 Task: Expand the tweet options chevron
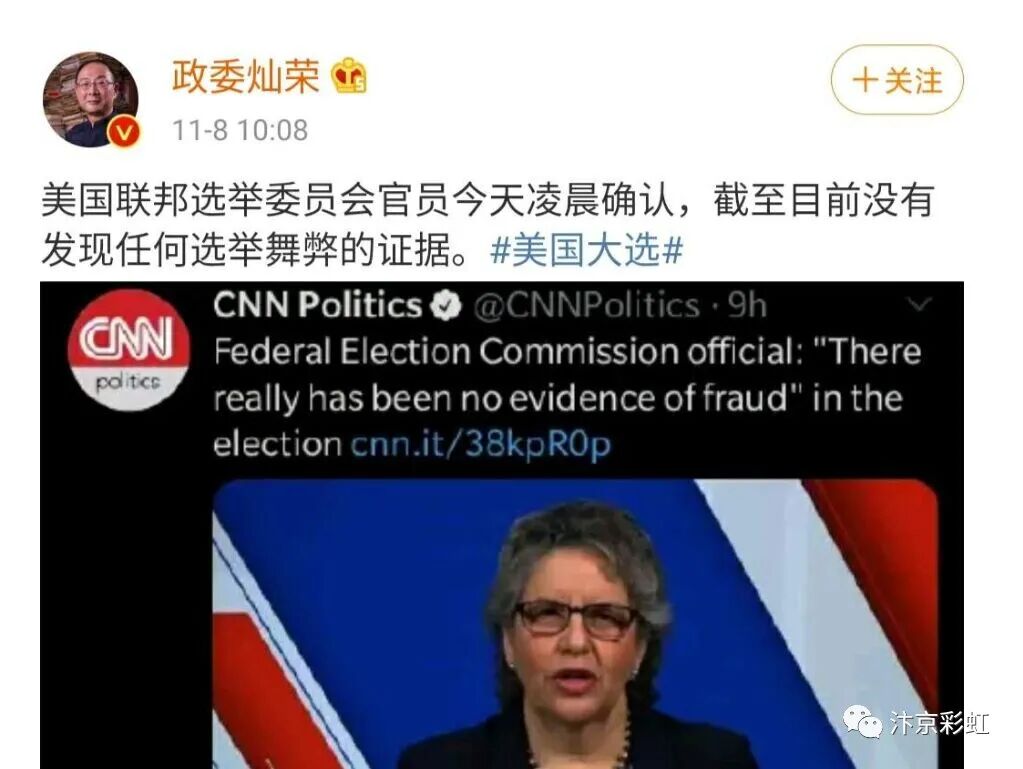pyautogui.click(x=919, y=304)
